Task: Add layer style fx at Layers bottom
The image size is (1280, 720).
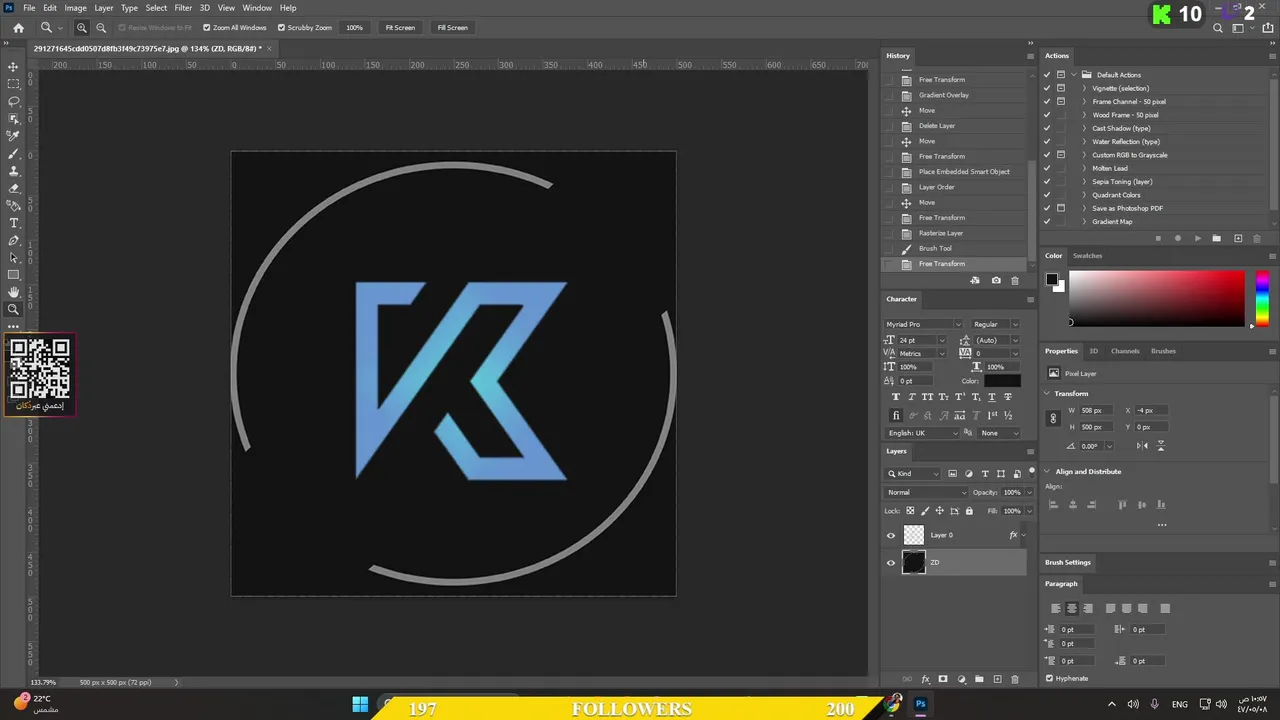Action: 925,679
